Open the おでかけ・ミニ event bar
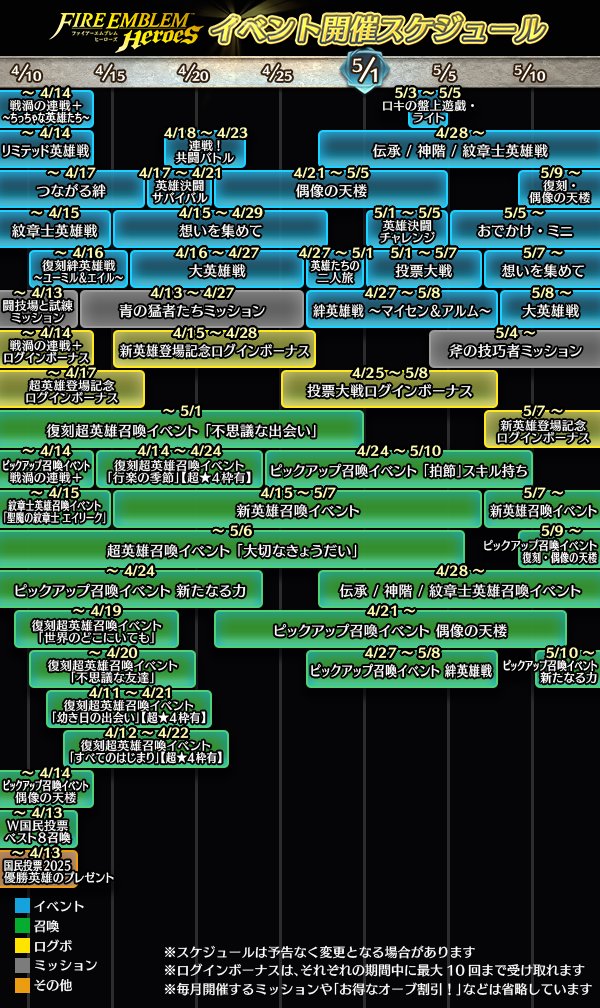Viewport: 600px width, 1008px height. 525,230
